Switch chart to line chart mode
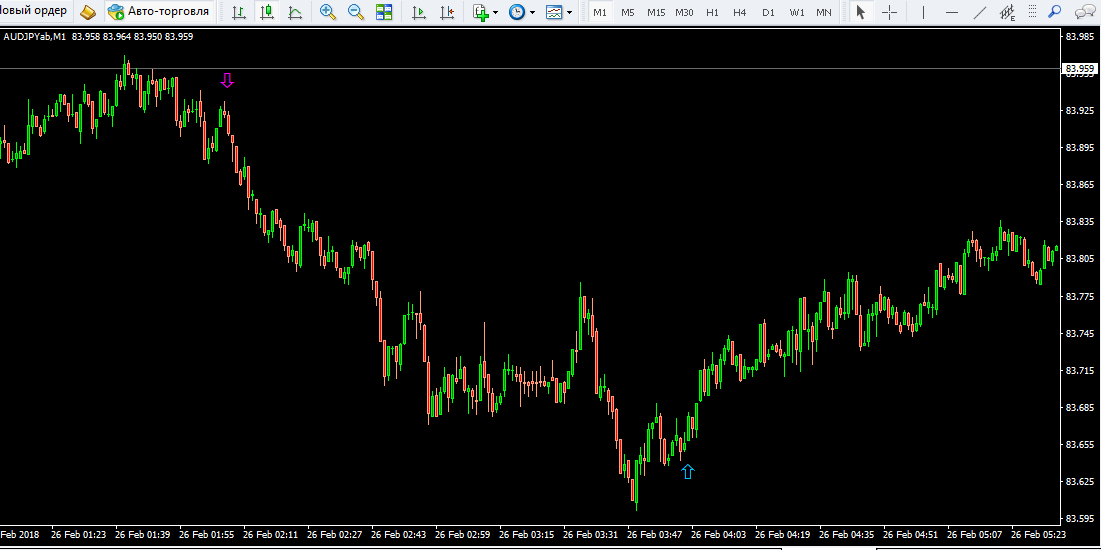Image resolution: width=1101 pixels, height=550 pixels. (x=295, y=12)
